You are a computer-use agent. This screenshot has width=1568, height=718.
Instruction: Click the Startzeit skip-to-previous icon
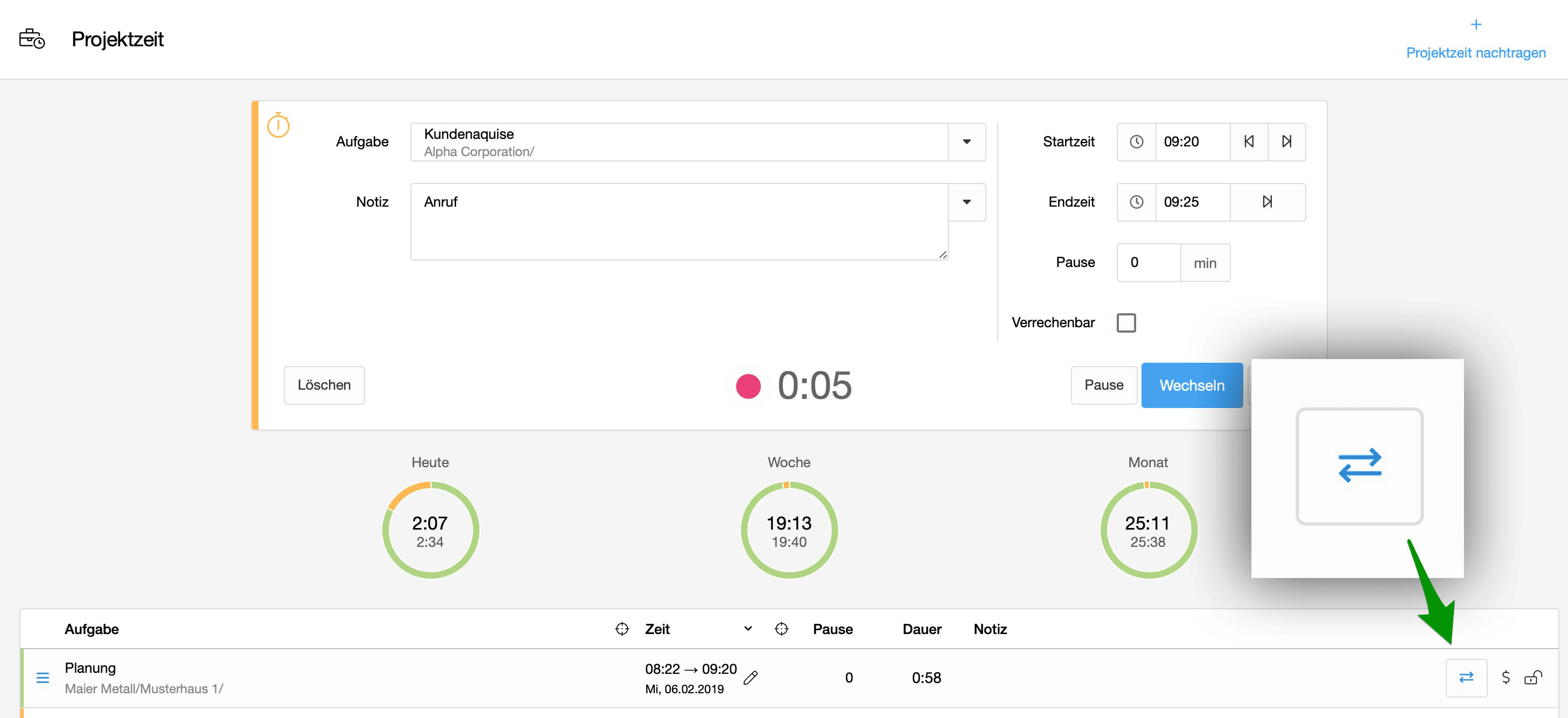tap(1249, 142)
